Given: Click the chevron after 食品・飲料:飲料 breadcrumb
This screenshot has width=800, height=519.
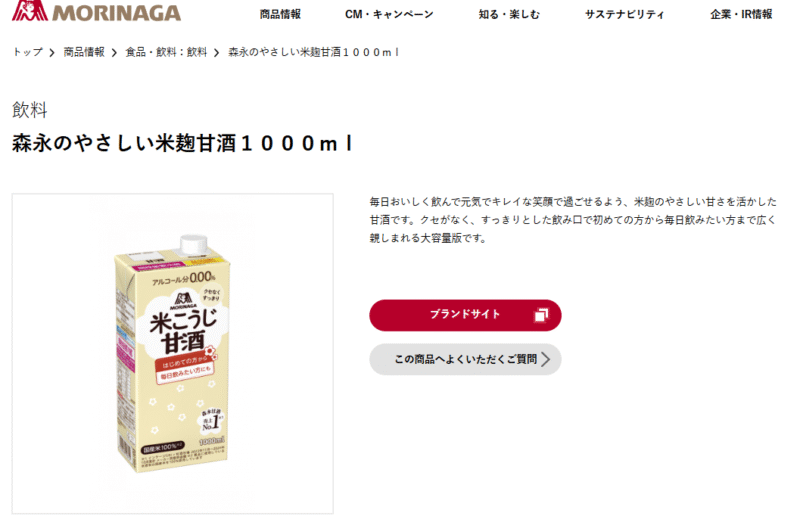Looking at the screenshot, I should [217, 53].
